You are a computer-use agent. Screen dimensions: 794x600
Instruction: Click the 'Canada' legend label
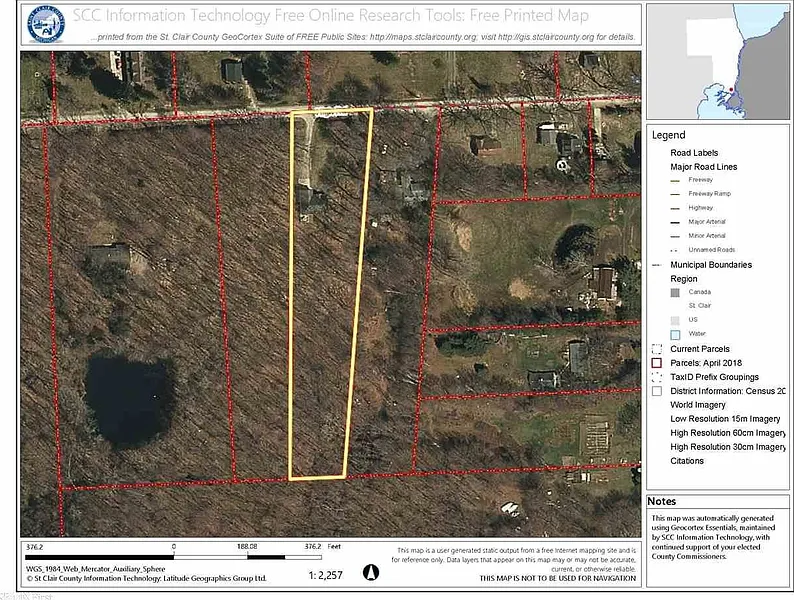(x=700, y=292)
